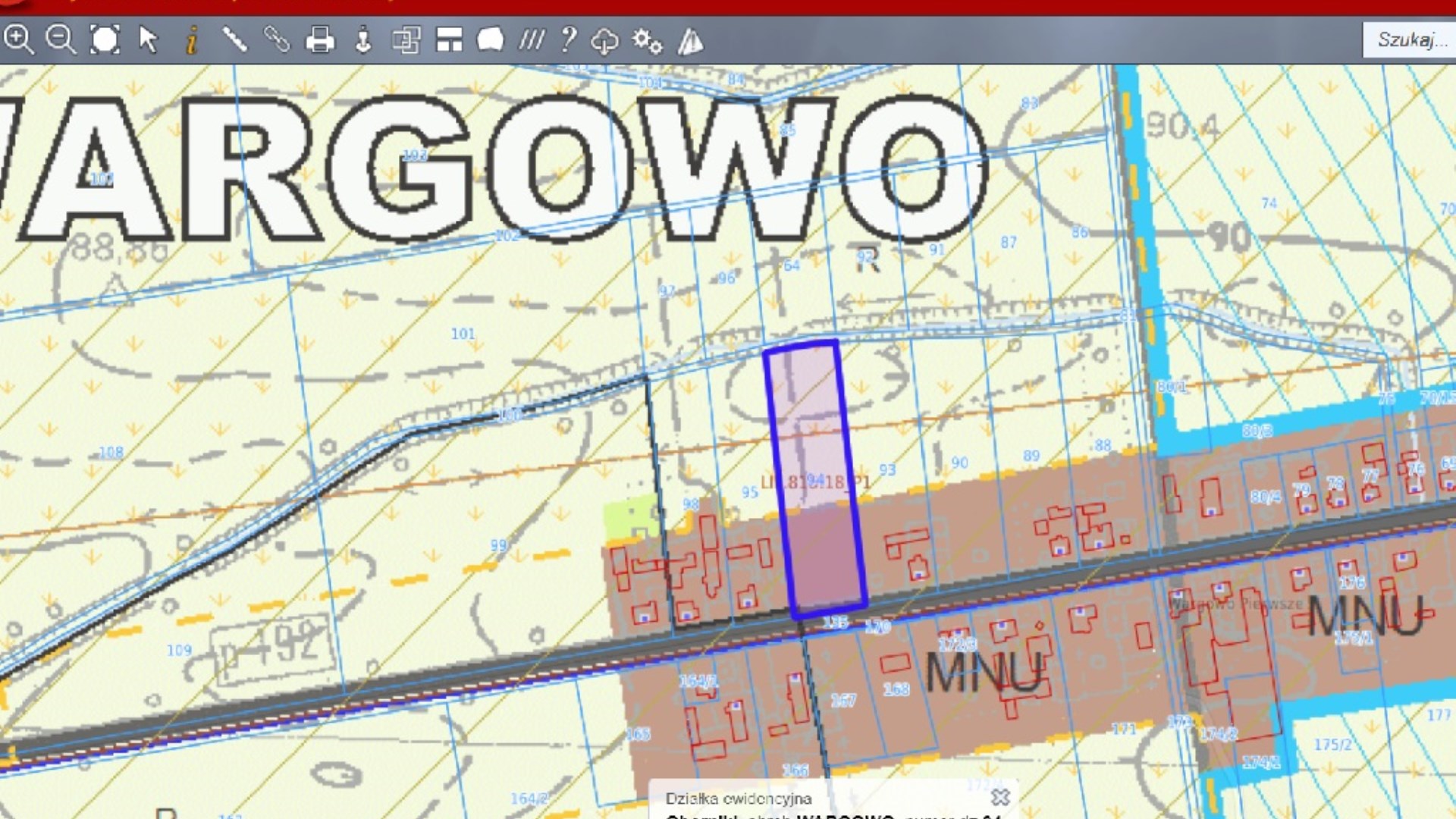Viewport: 1456px width, 819px height.
Task: Click the Szukaj search field
Action: pyautogui.click(x=1409, y=39)
